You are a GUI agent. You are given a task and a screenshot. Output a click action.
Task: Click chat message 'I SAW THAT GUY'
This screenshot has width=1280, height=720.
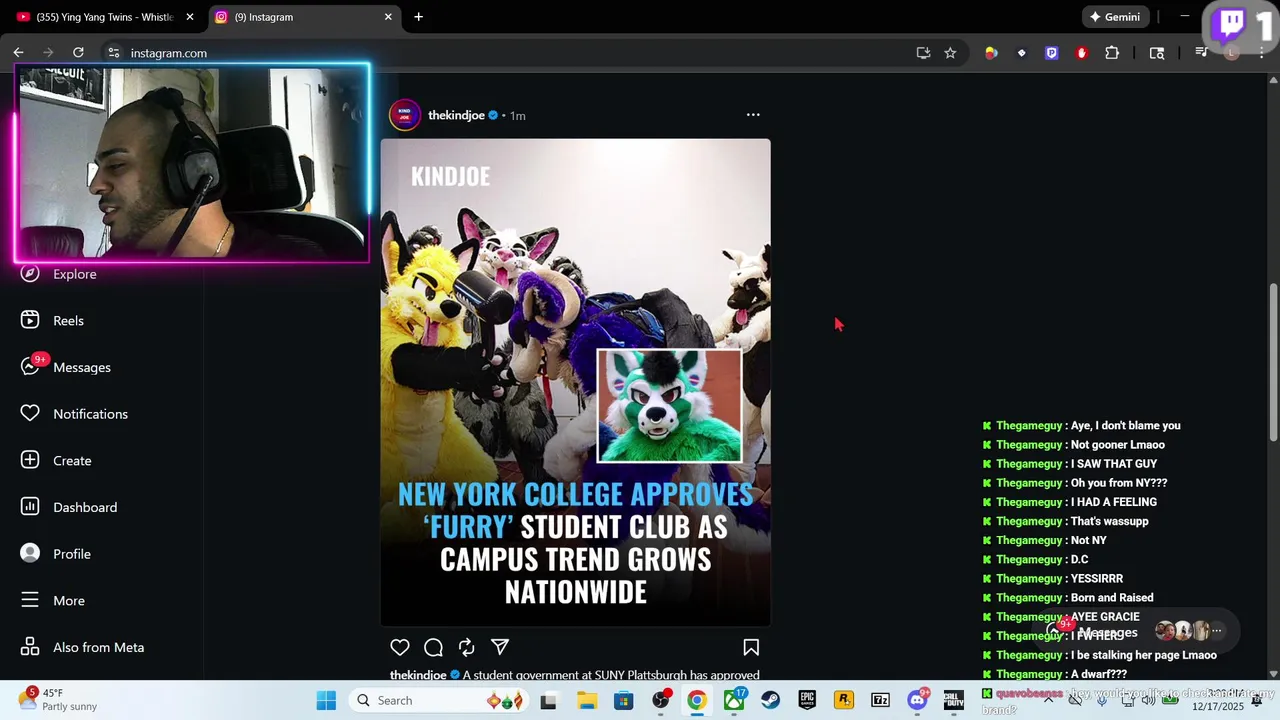pos(1113,464)
